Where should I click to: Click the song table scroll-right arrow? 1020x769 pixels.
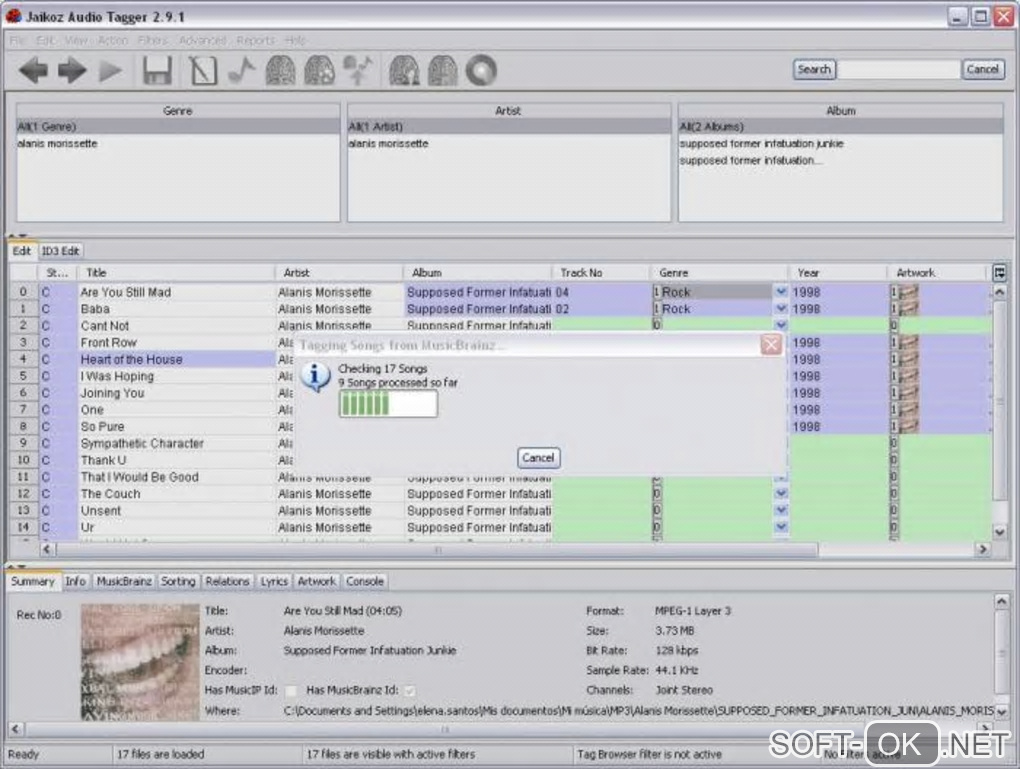[982, 550]
